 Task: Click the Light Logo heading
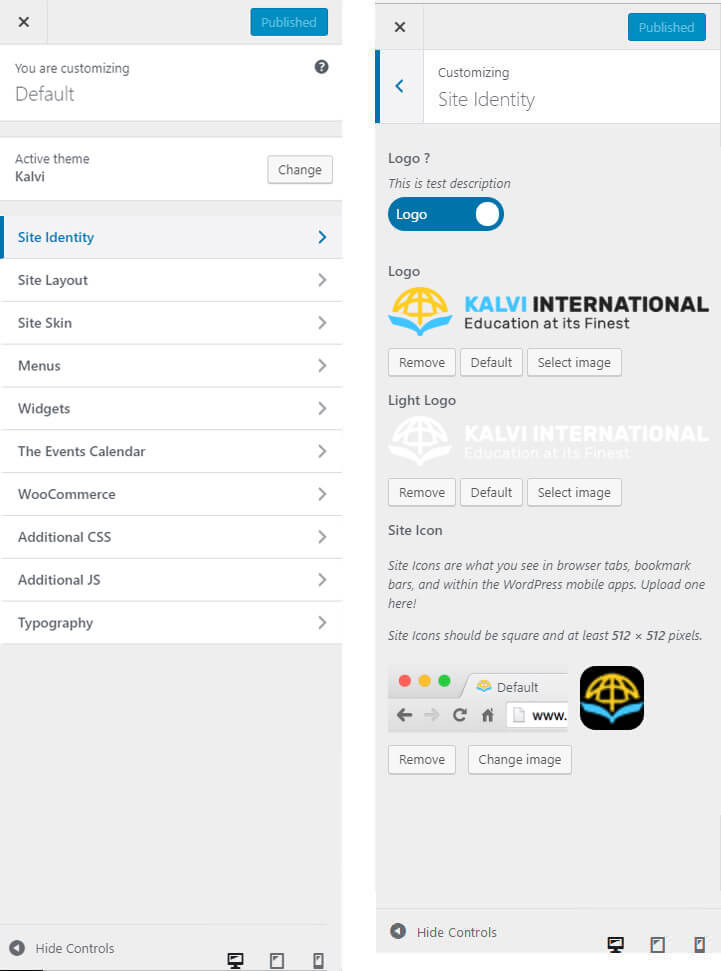tap(422, 401)
